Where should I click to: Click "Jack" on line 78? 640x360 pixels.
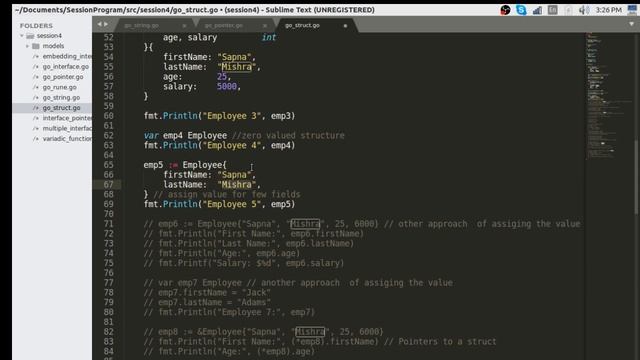click(x=256, y=293)
